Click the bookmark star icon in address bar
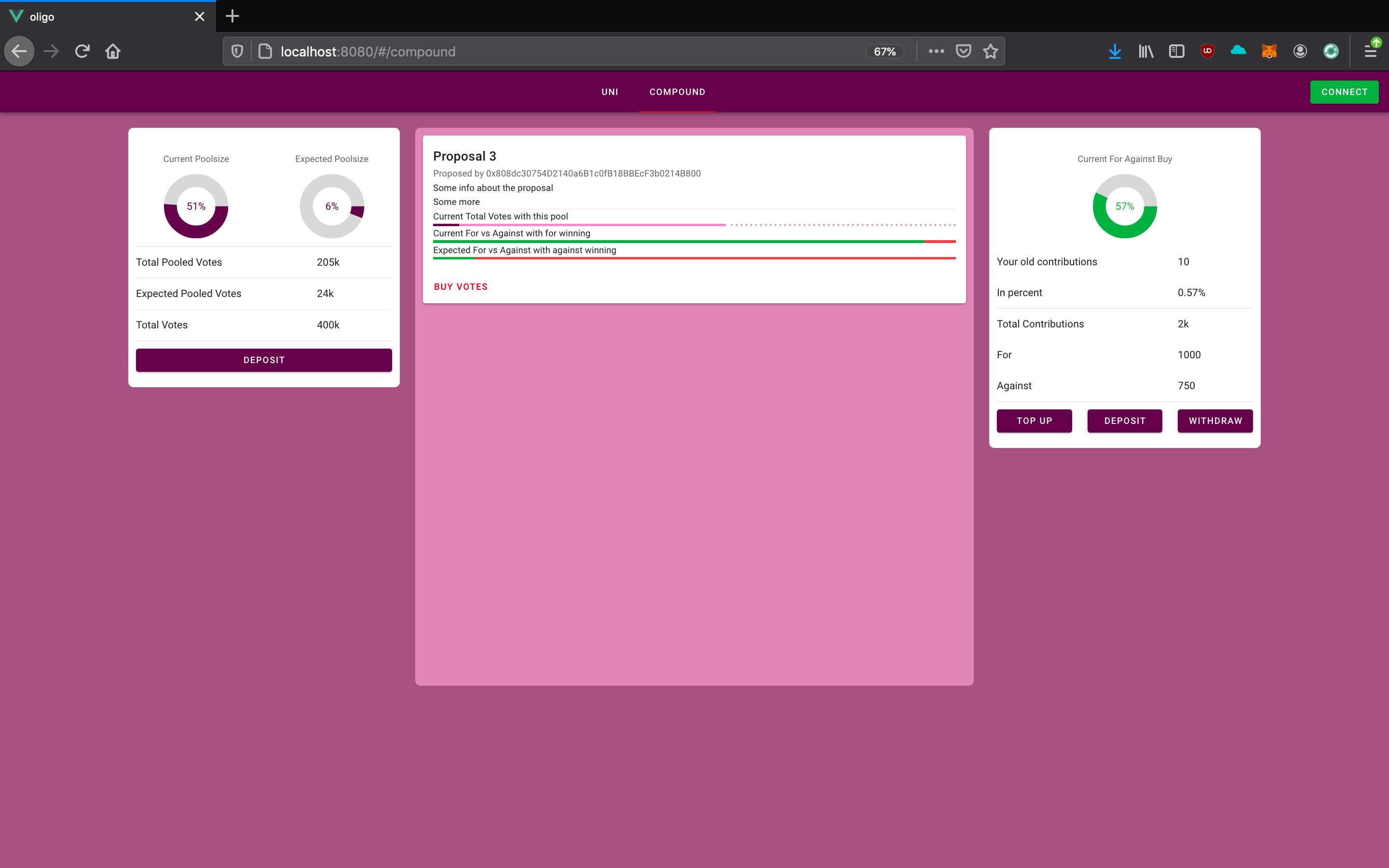The width and height of the screenshot is (1389, 868). [990, 51]
